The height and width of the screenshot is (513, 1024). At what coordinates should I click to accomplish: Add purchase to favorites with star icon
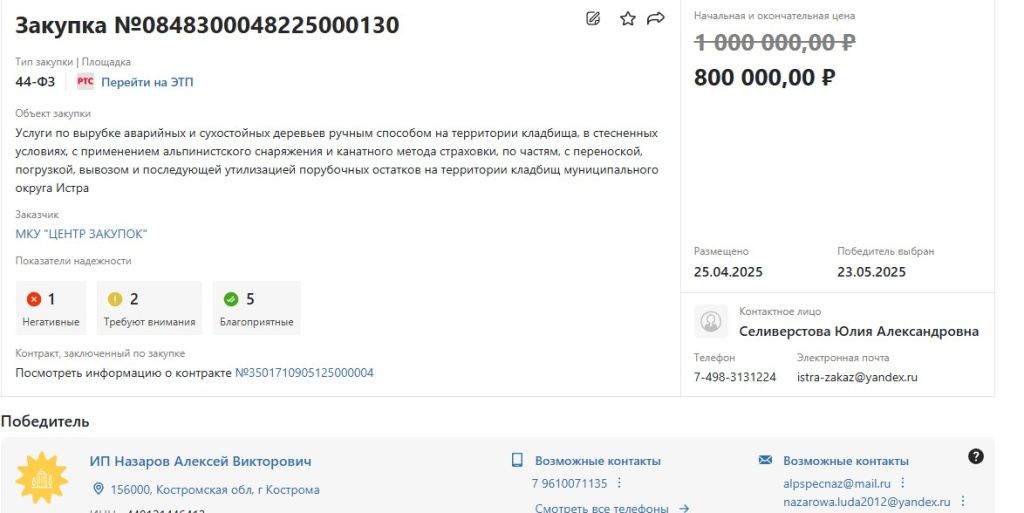point(628,18)
